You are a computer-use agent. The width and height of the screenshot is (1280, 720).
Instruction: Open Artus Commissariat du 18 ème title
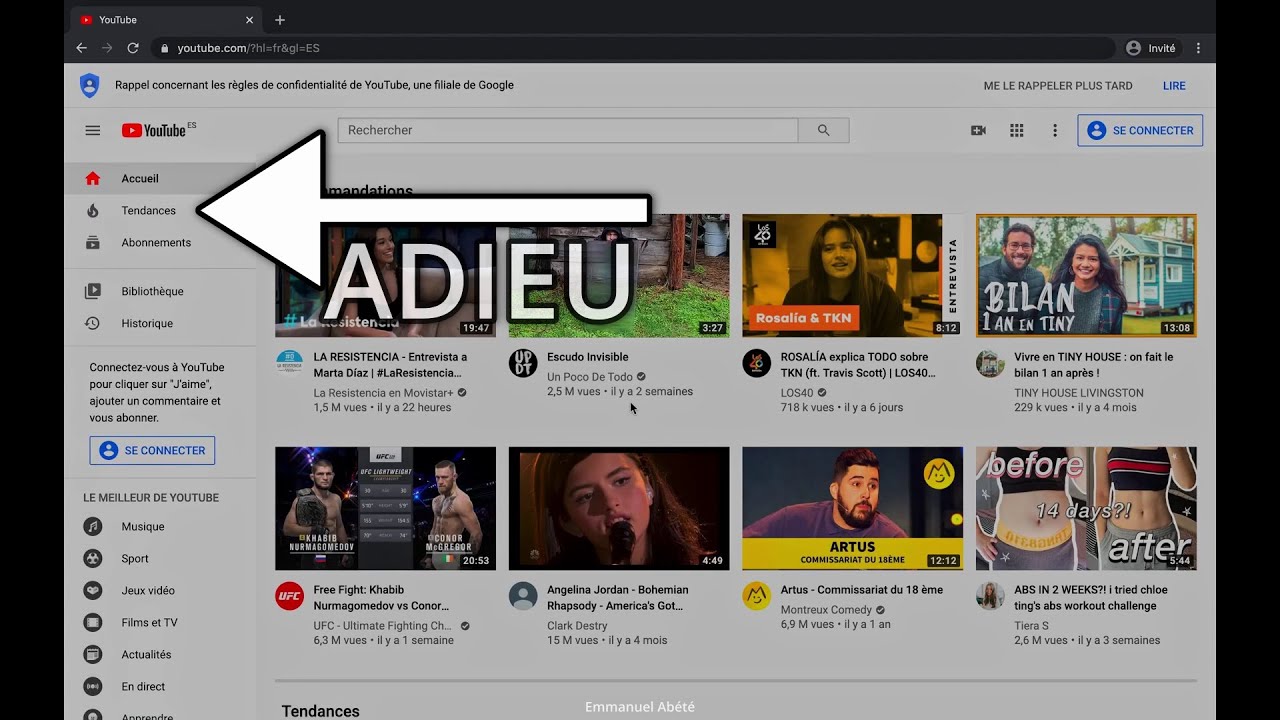pos(862,590)
